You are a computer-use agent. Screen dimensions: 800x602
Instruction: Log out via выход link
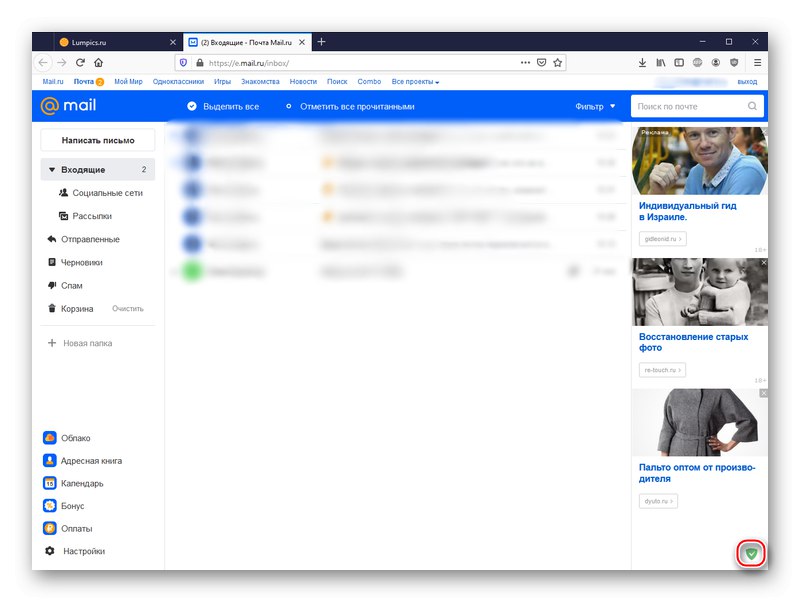click(747, 82)
